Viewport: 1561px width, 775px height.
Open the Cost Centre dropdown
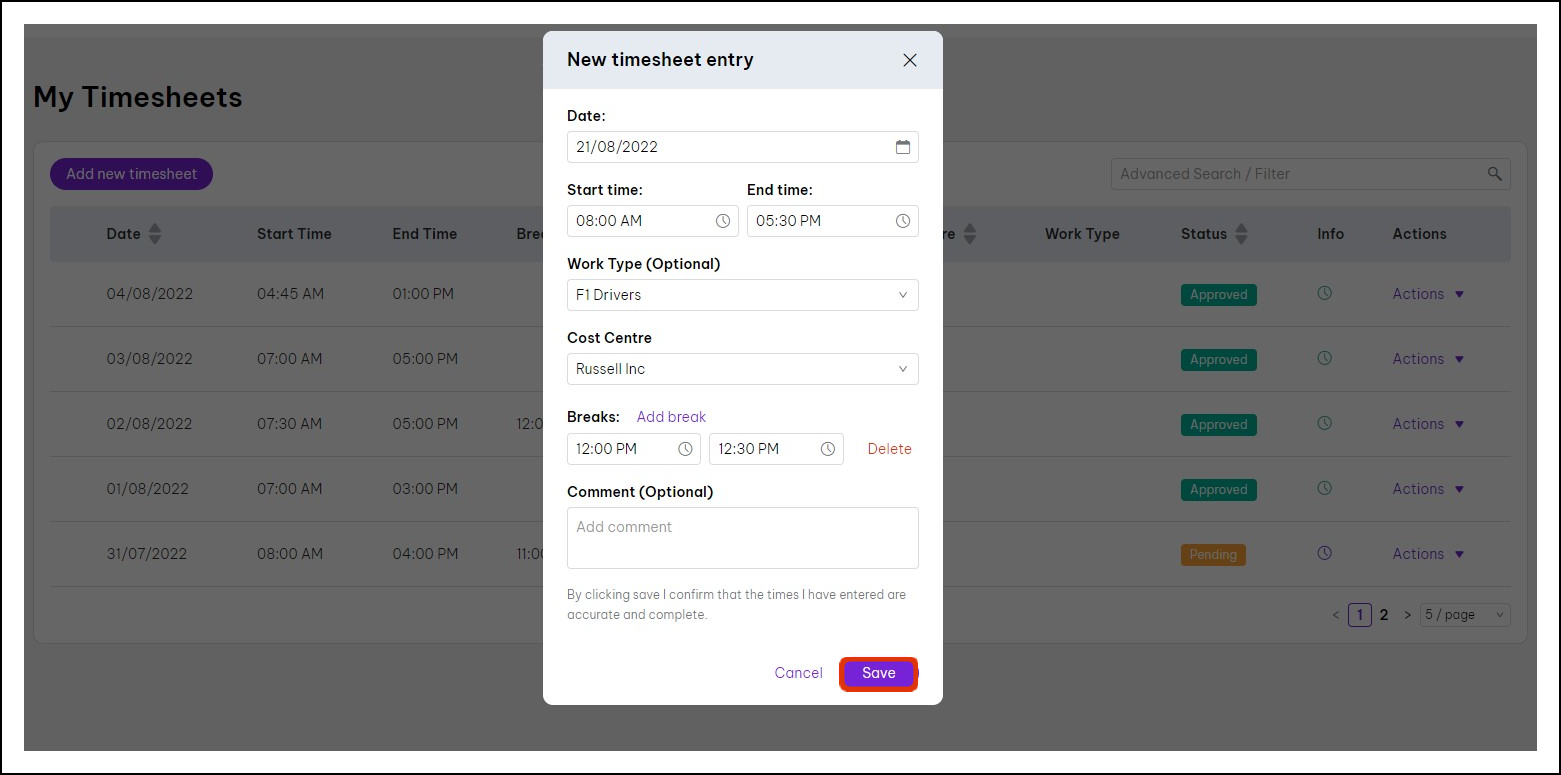742,369
